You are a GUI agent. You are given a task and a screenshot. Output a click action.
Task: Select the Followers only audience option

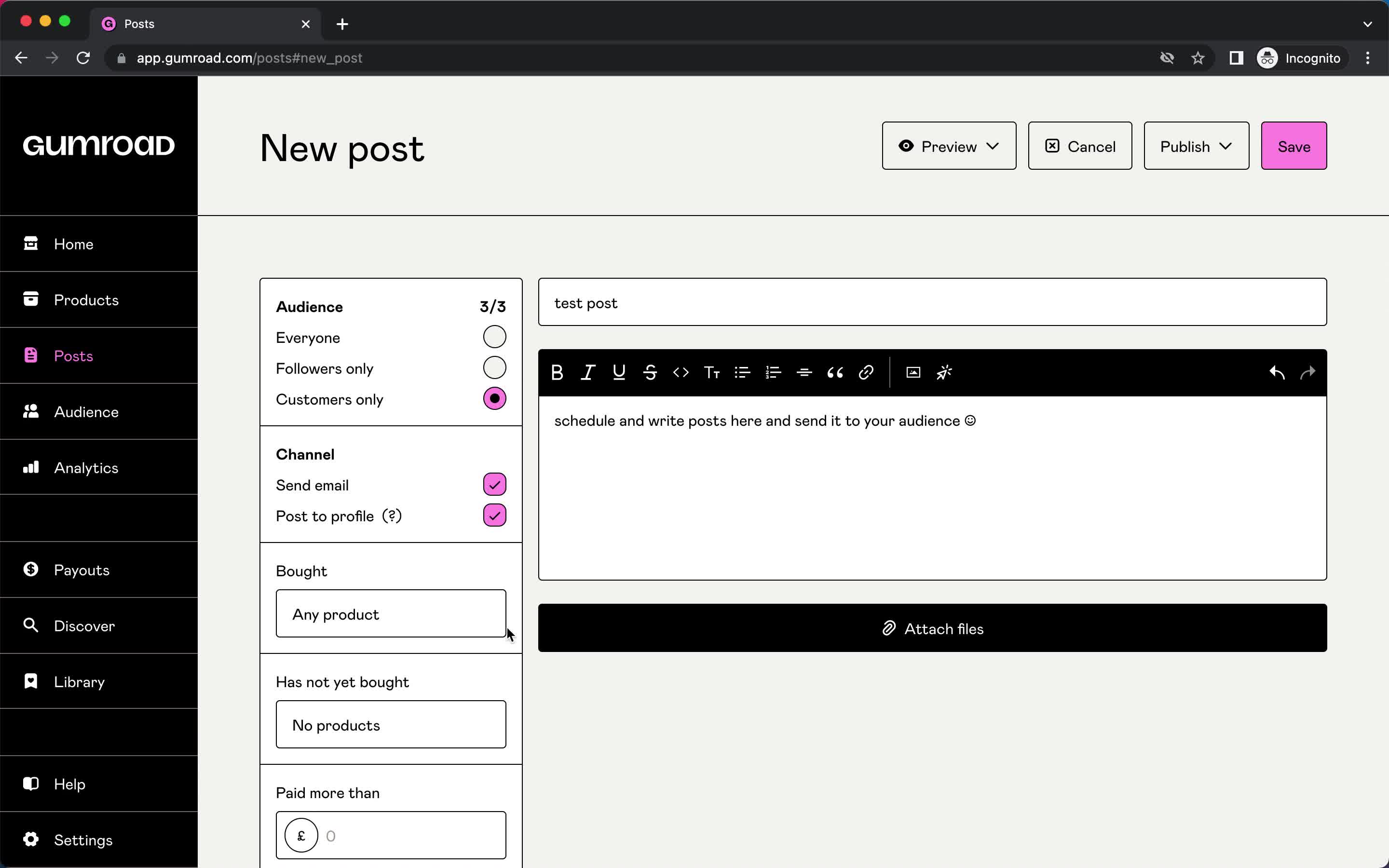point(494,368)
